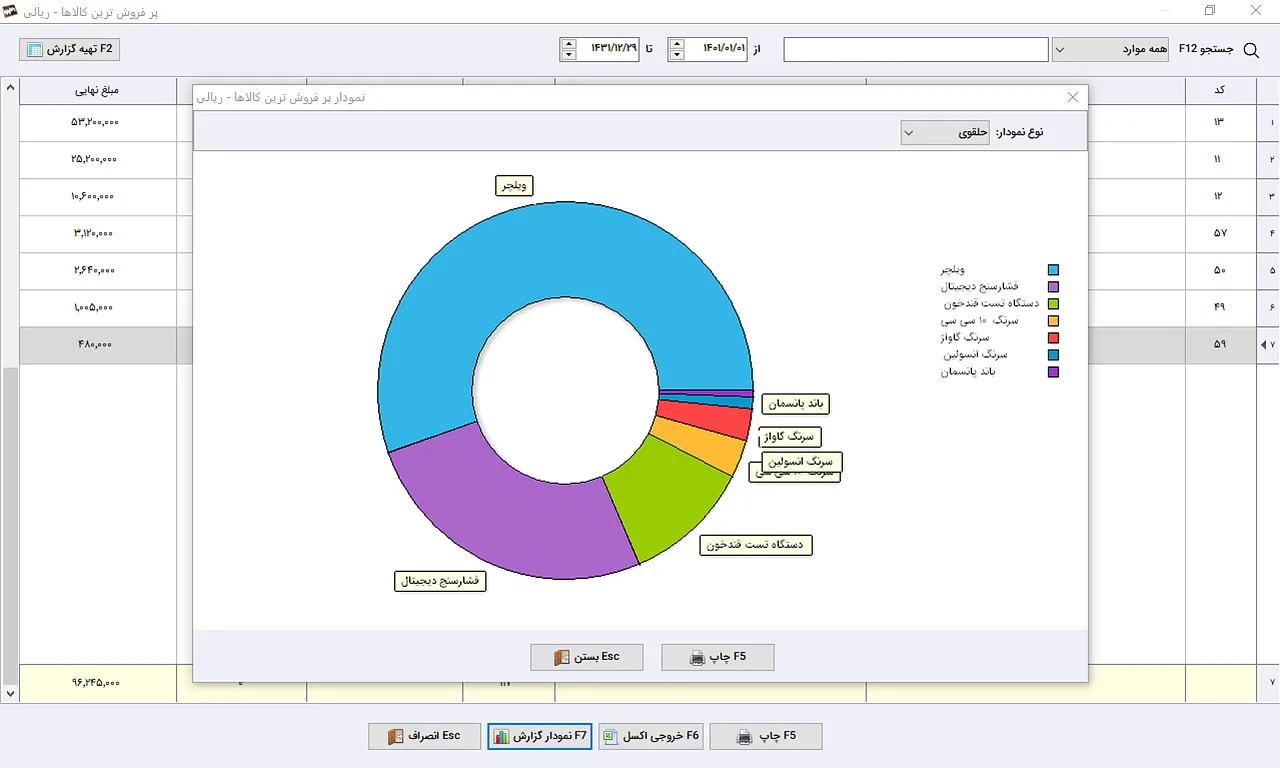Decrease the از start date with down arrow
1280x768 pixels.
(x=677, y=55)
